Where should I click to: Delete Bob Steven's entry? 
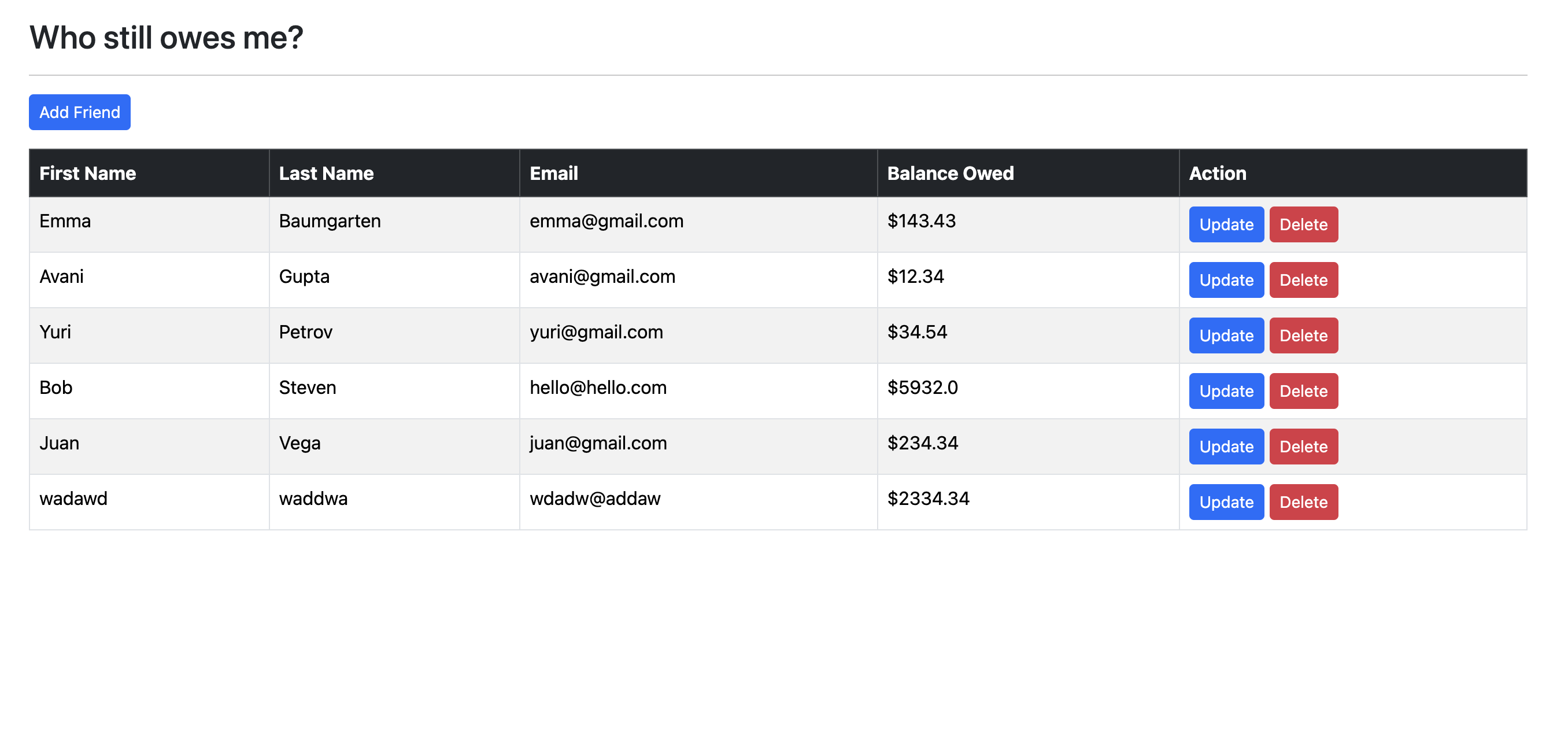(1304, 390)
